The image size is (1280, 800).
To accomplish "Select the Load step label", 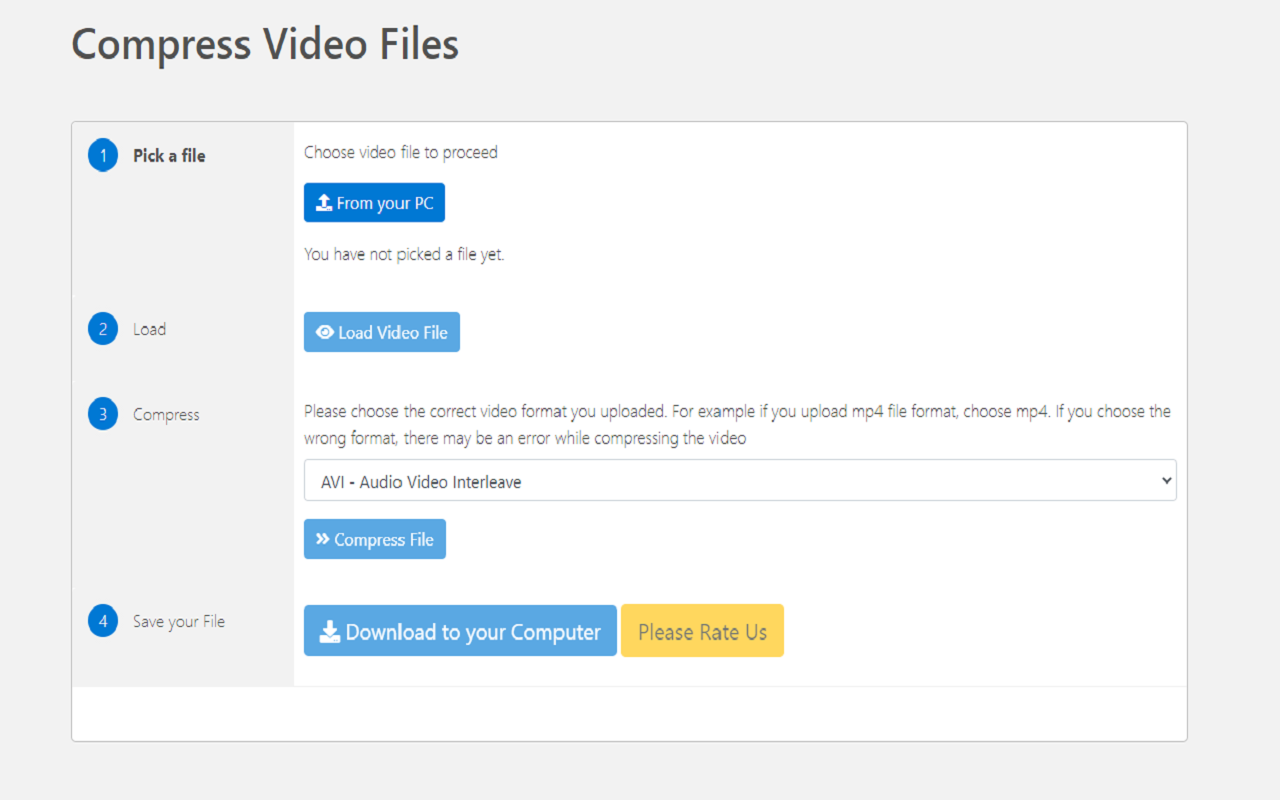I will [x=149, y=329].
